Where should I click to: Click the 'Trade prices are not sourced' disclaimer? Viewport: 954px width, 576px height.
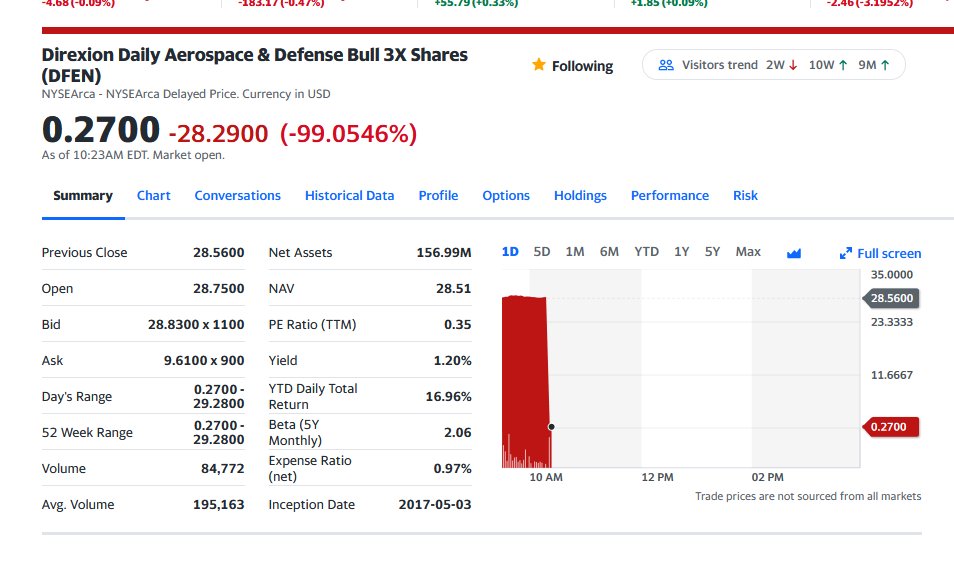pyautogui.click(x=808, y=496)
